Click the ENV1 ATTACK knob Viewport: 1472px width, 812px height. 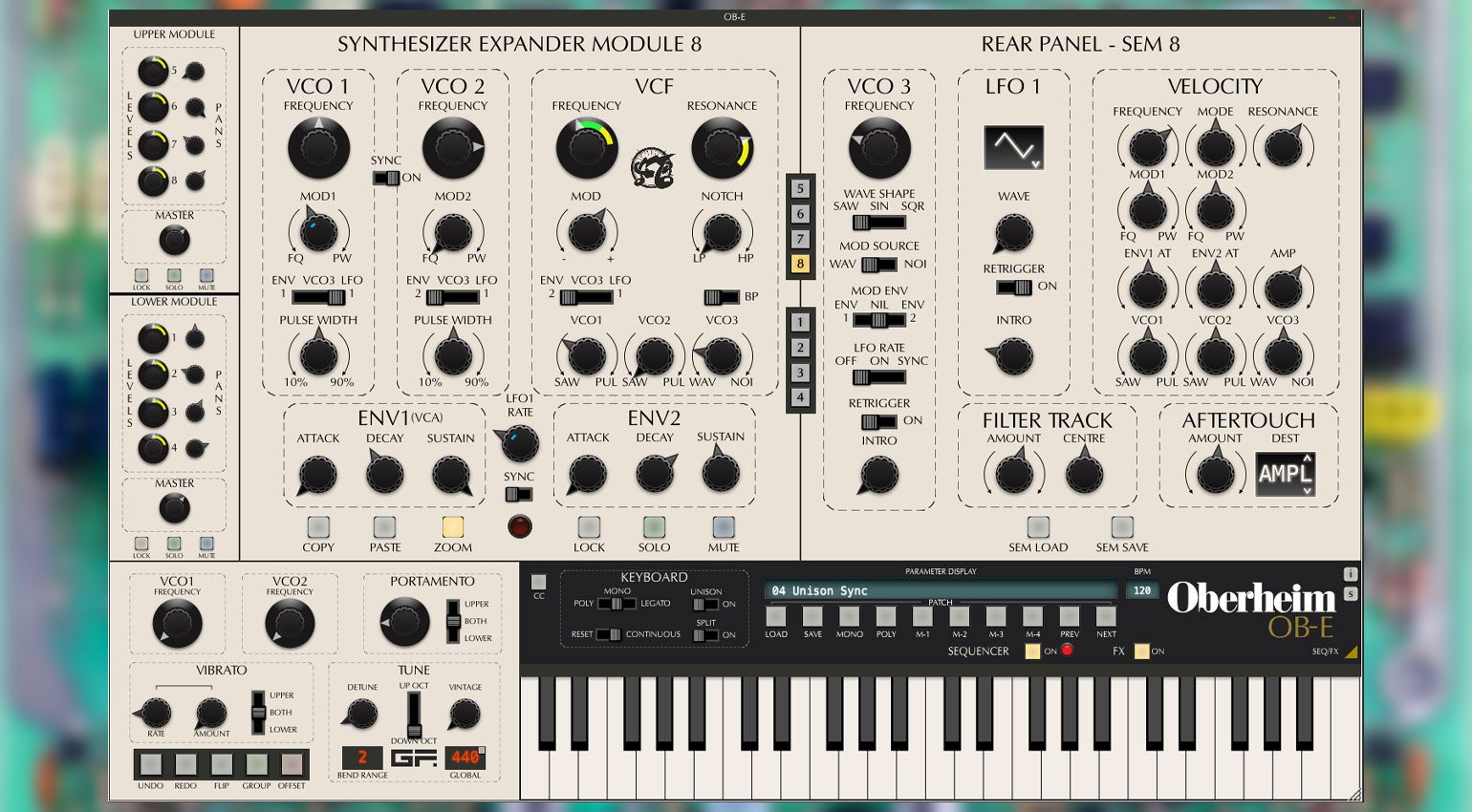coord(317,475)
